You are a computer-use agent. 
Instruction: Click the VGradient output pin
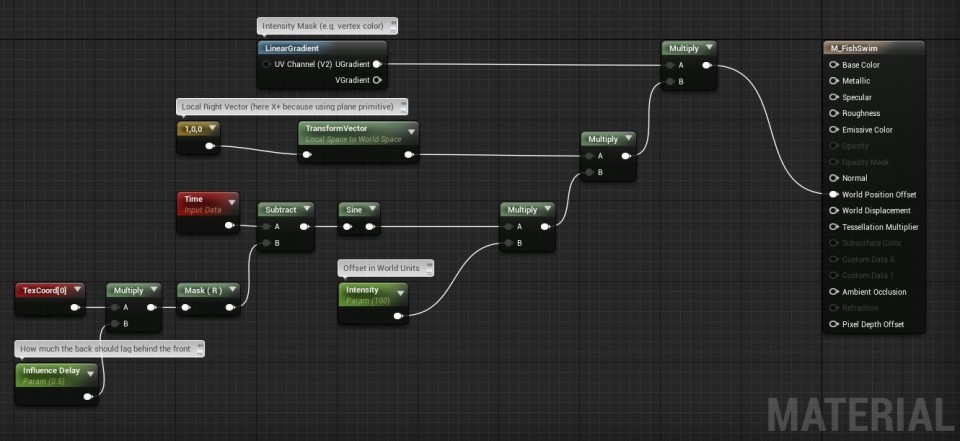point(377,80)
